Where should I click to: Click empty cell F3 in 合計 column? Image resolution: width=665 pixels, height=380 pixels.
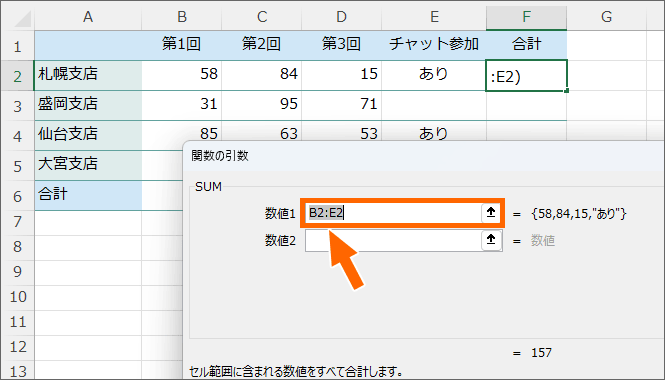pyautogui.click(x=526, y=106)
